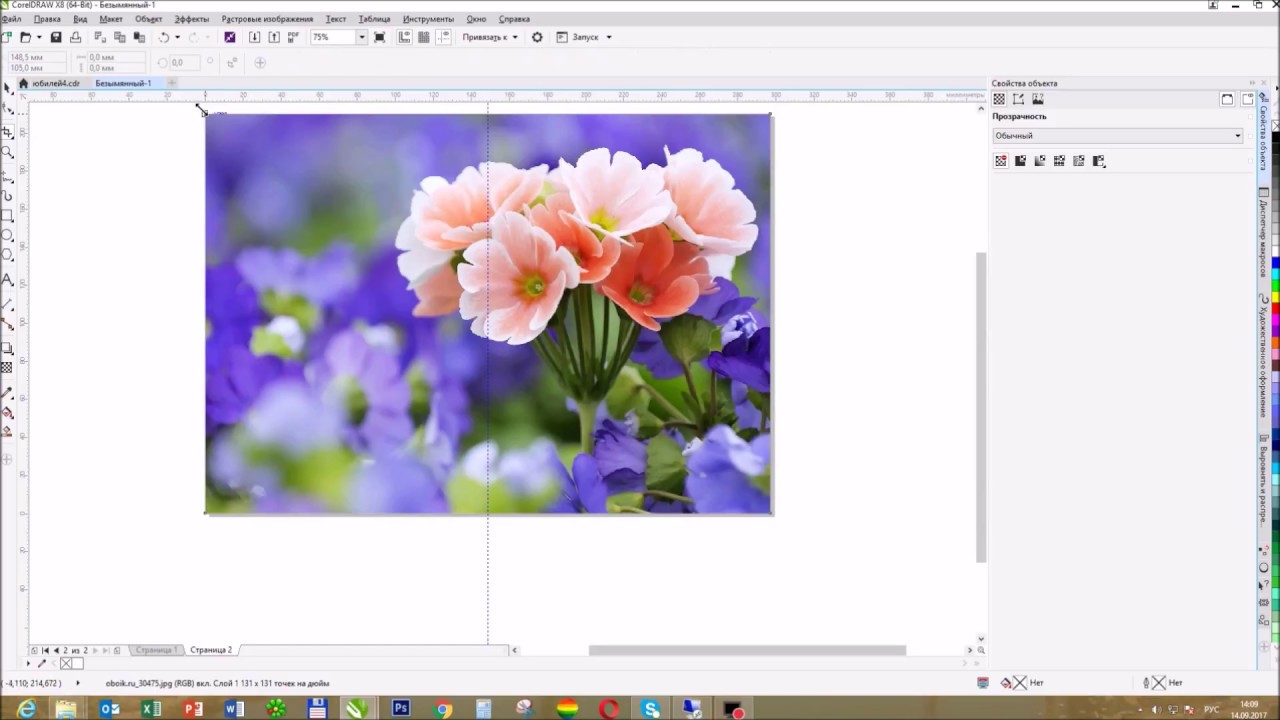Open the "Эффекты" menu

click(x=191, y=19)
